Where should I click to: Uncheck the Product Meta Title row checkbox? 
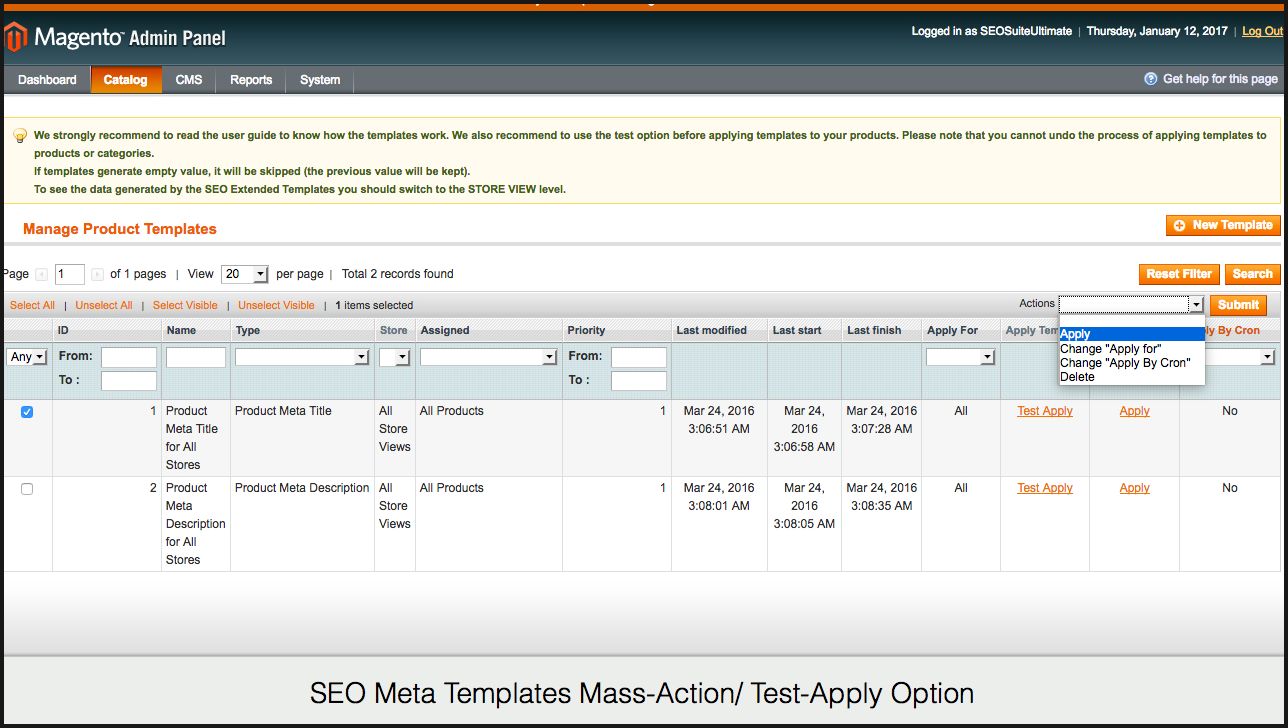pyautogui.click(x=27, y=412)
